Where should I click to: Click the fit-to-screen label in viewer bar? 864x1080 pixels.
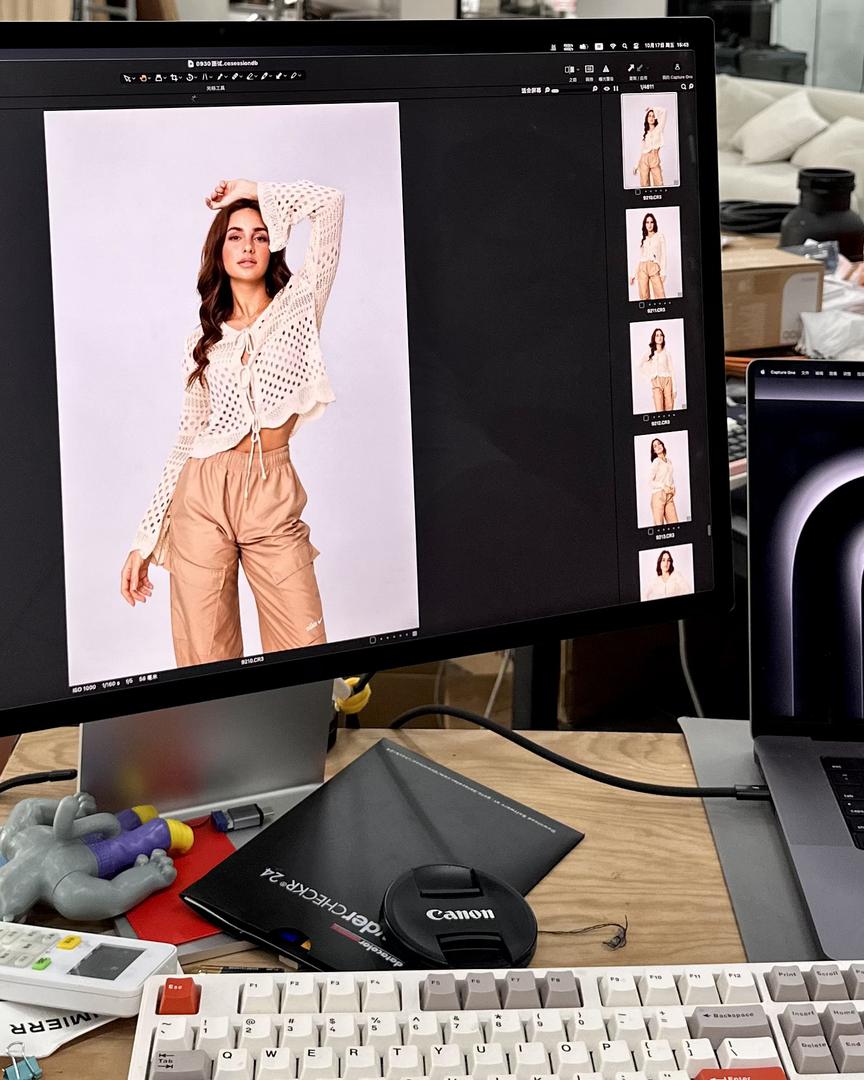[x=531, y=90]
